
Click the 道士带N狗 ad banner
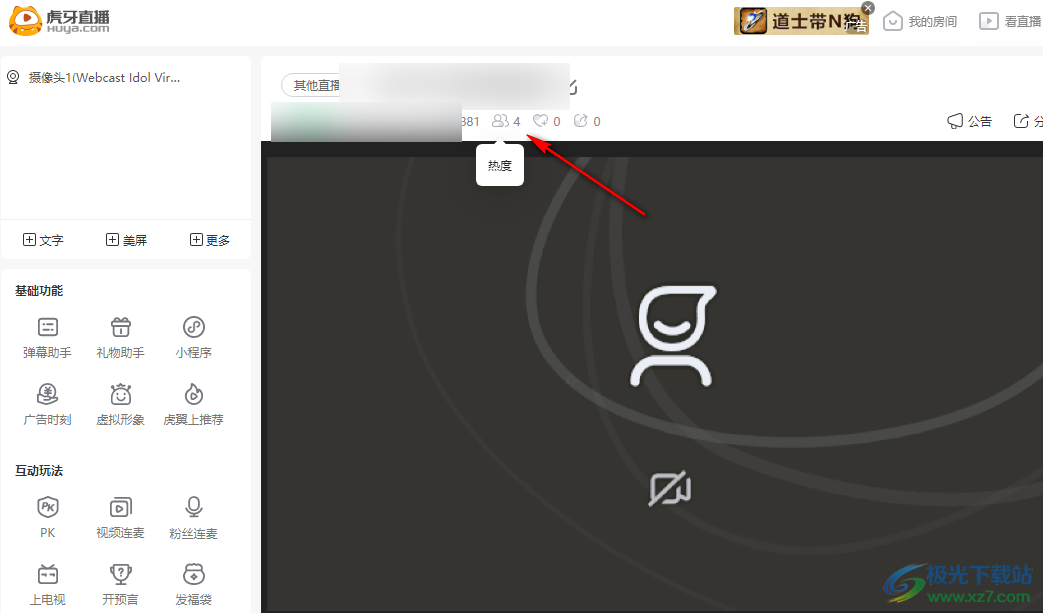[801, 21]
